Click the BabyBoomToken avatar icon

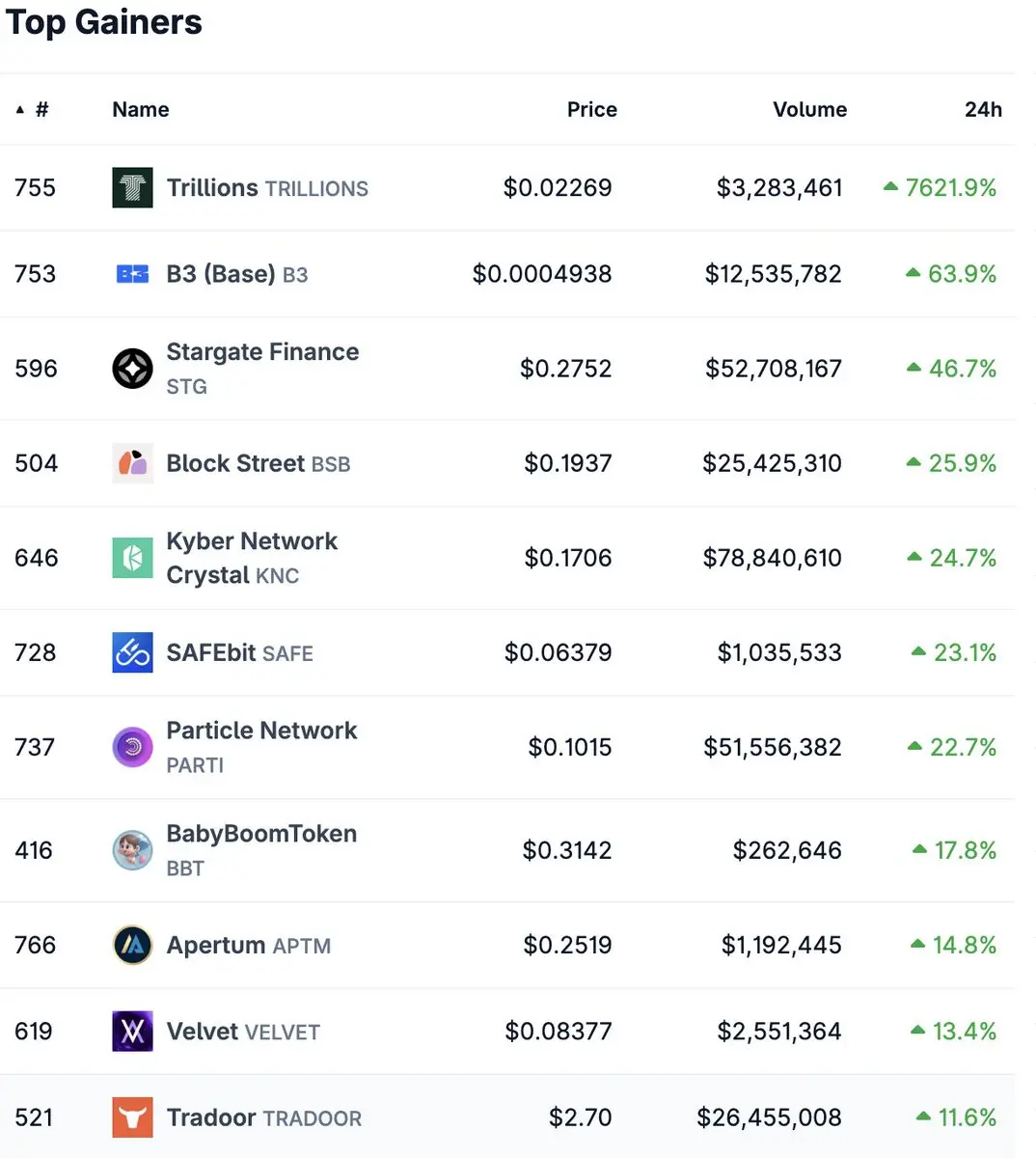click(x=132, y=850)
